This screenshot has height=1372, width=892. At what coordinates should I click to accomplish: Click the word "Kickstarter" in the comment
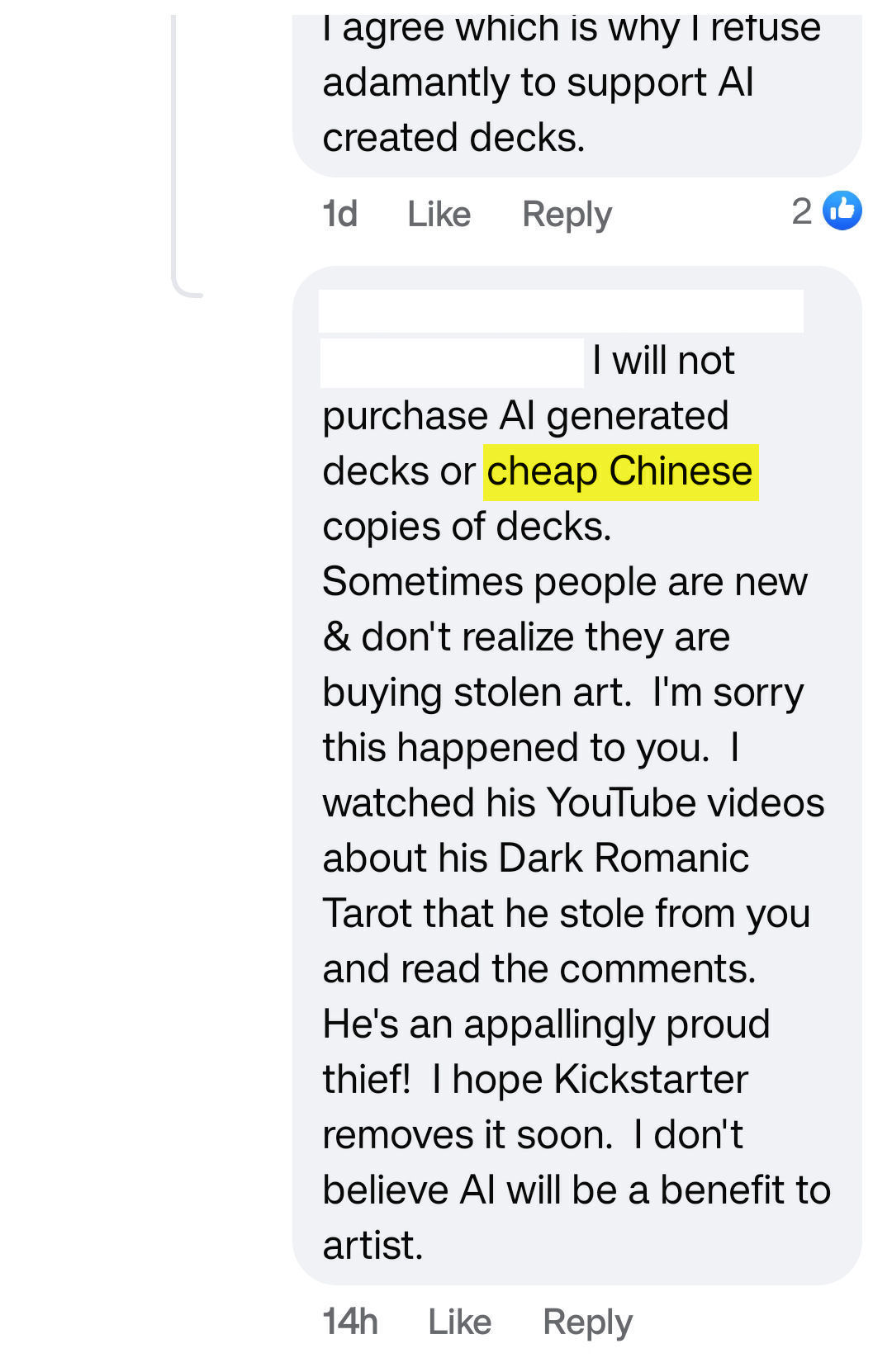[x=651, y=1079]
